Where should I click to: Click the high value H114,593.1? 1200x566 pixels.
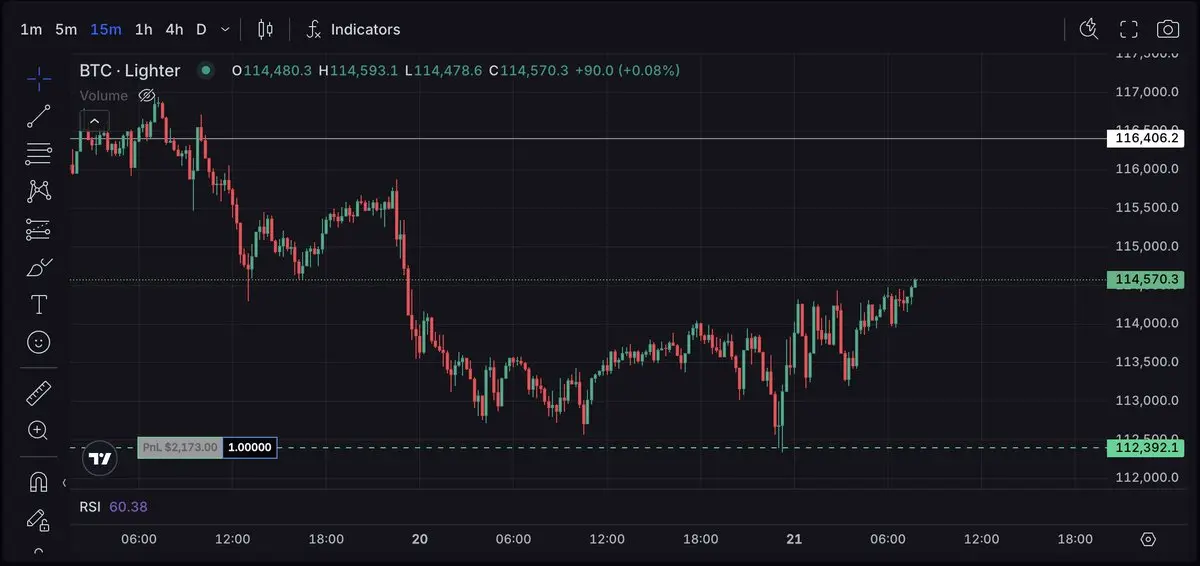(358, 70)
